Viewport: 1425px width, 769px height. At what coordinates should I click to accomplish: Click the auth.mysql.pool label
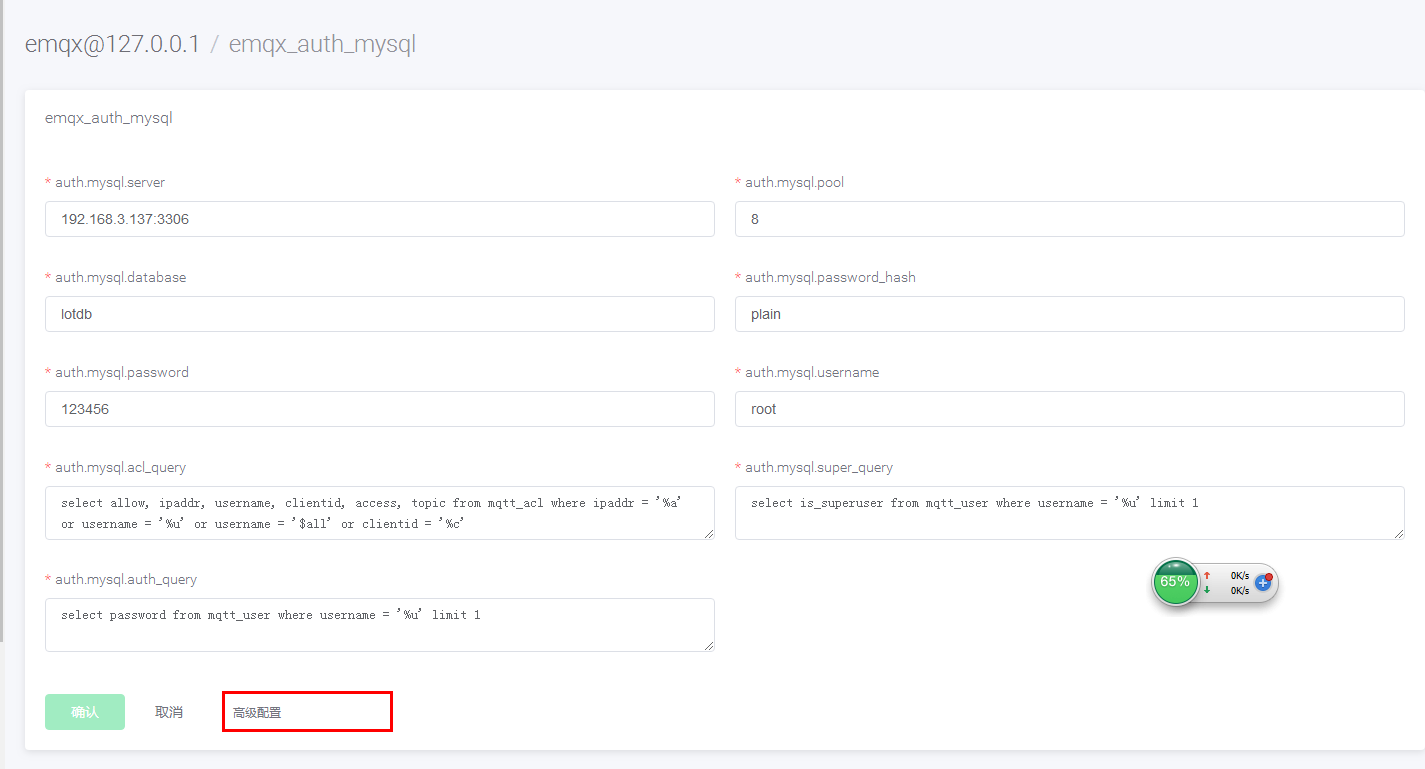click(794, 182)
